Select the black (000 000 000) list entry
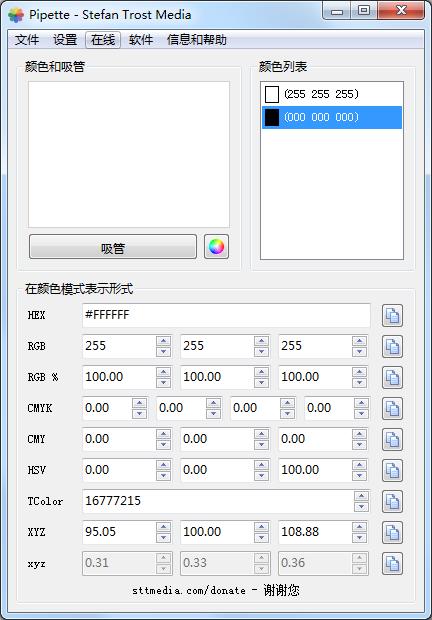Image resolution: width=432 pixels, height=620 pixels. click(332, 117)
